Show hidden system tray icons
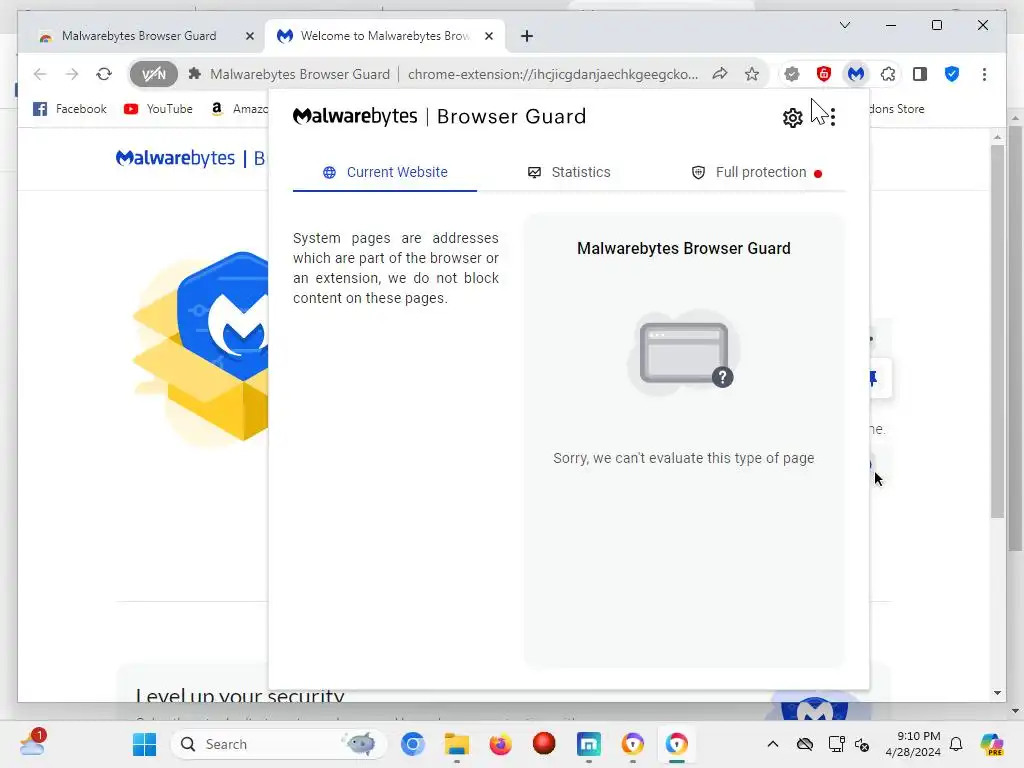This screenshot has width=1024, height=768. [773, 744]
